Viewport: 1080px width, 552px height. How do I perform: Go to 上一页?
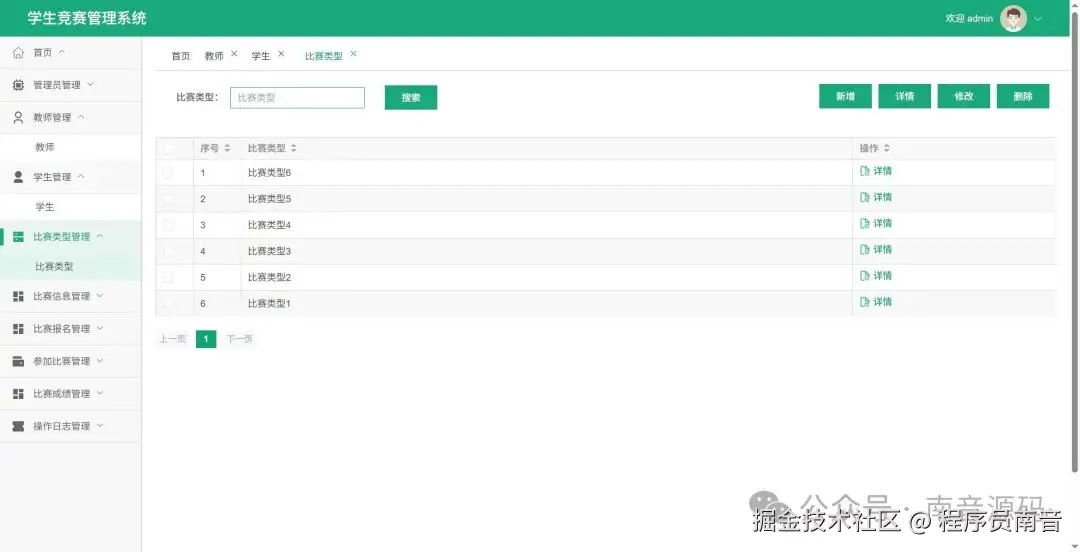tap(173, 339)
